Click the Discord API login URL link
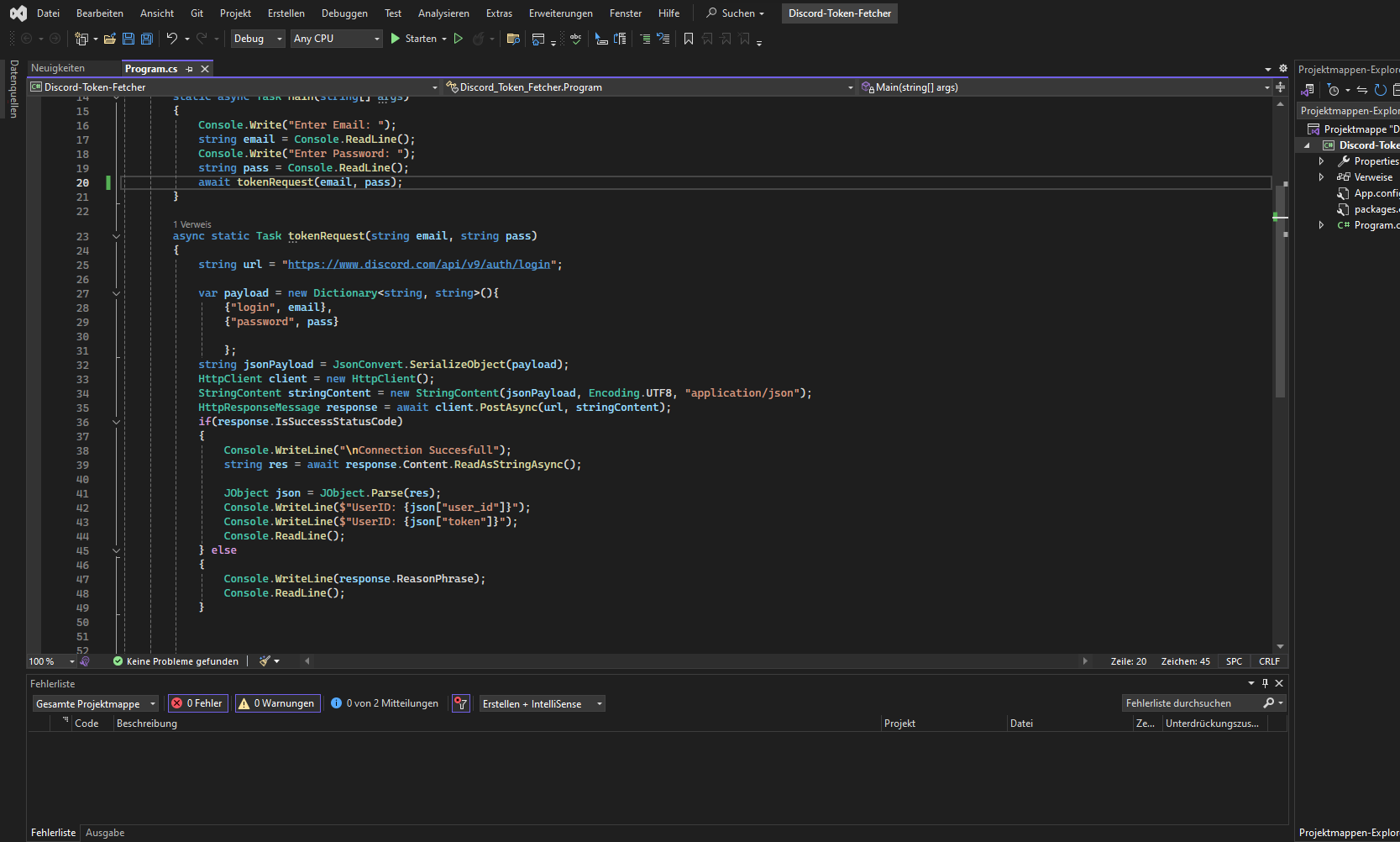The height and width of the screenshot is (842, 1400). tap(419, 265)
